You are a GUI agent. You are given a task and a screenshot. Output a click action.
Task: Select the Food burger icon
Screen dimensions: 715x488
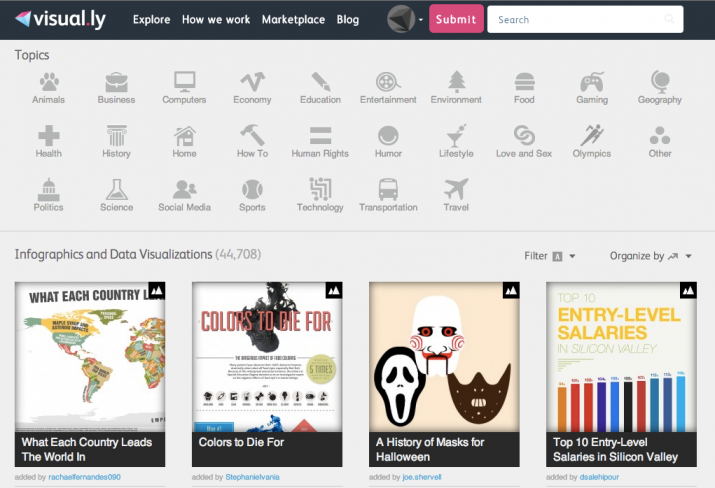tap(524, 82)
